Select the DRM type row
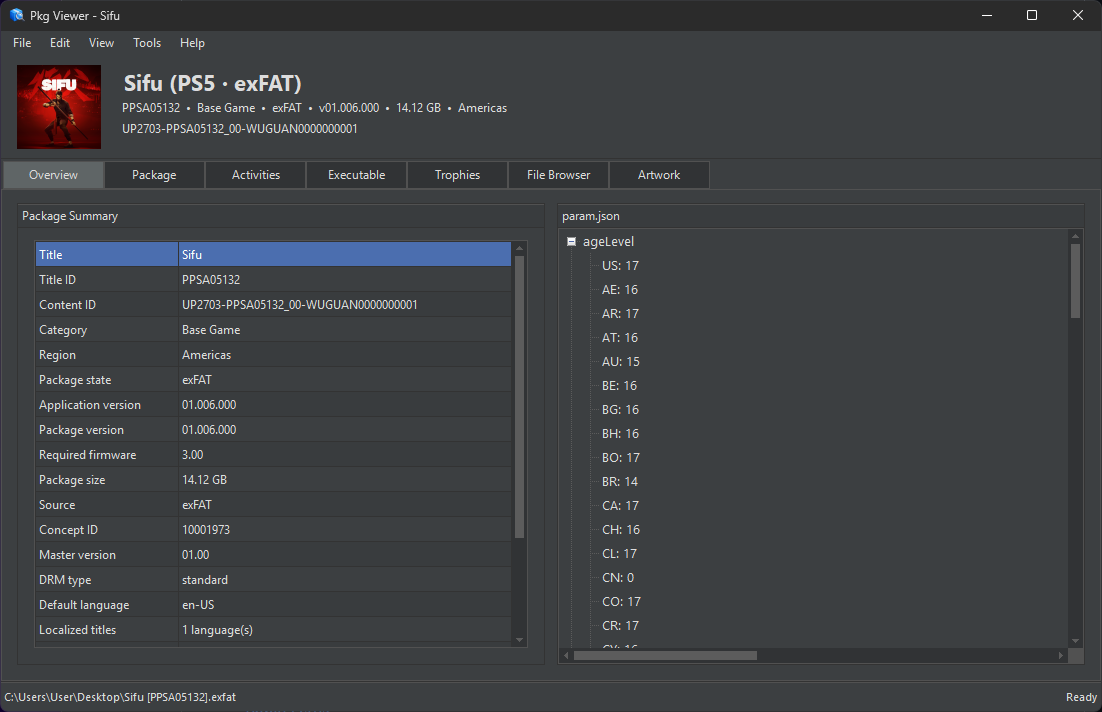Image resolution: width=1102 pixels, height=712 pixels. pos(273,580)
